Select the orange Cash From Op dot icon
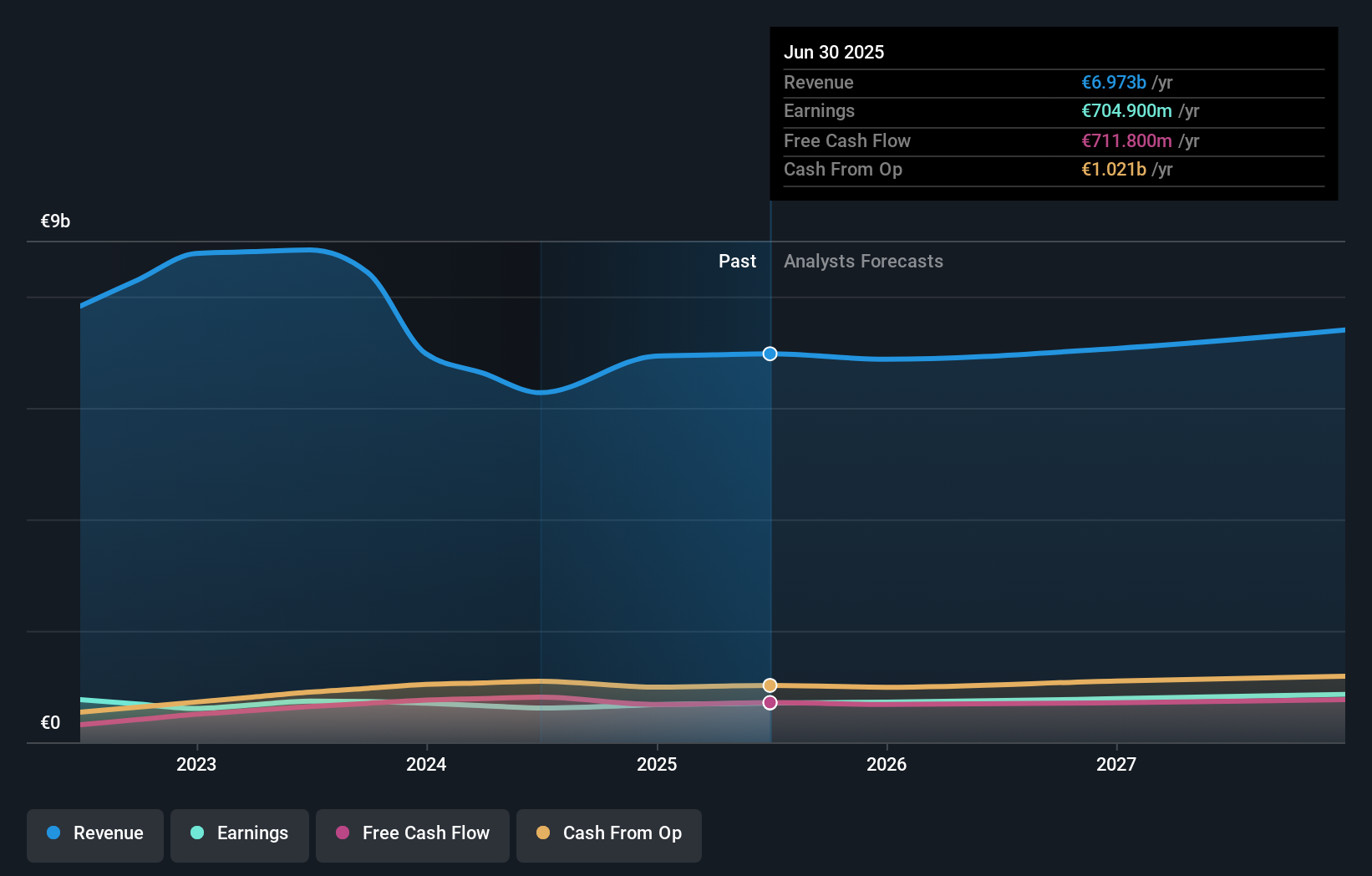The width and height of the screenshot is (1372, 876). click(542, 833)
